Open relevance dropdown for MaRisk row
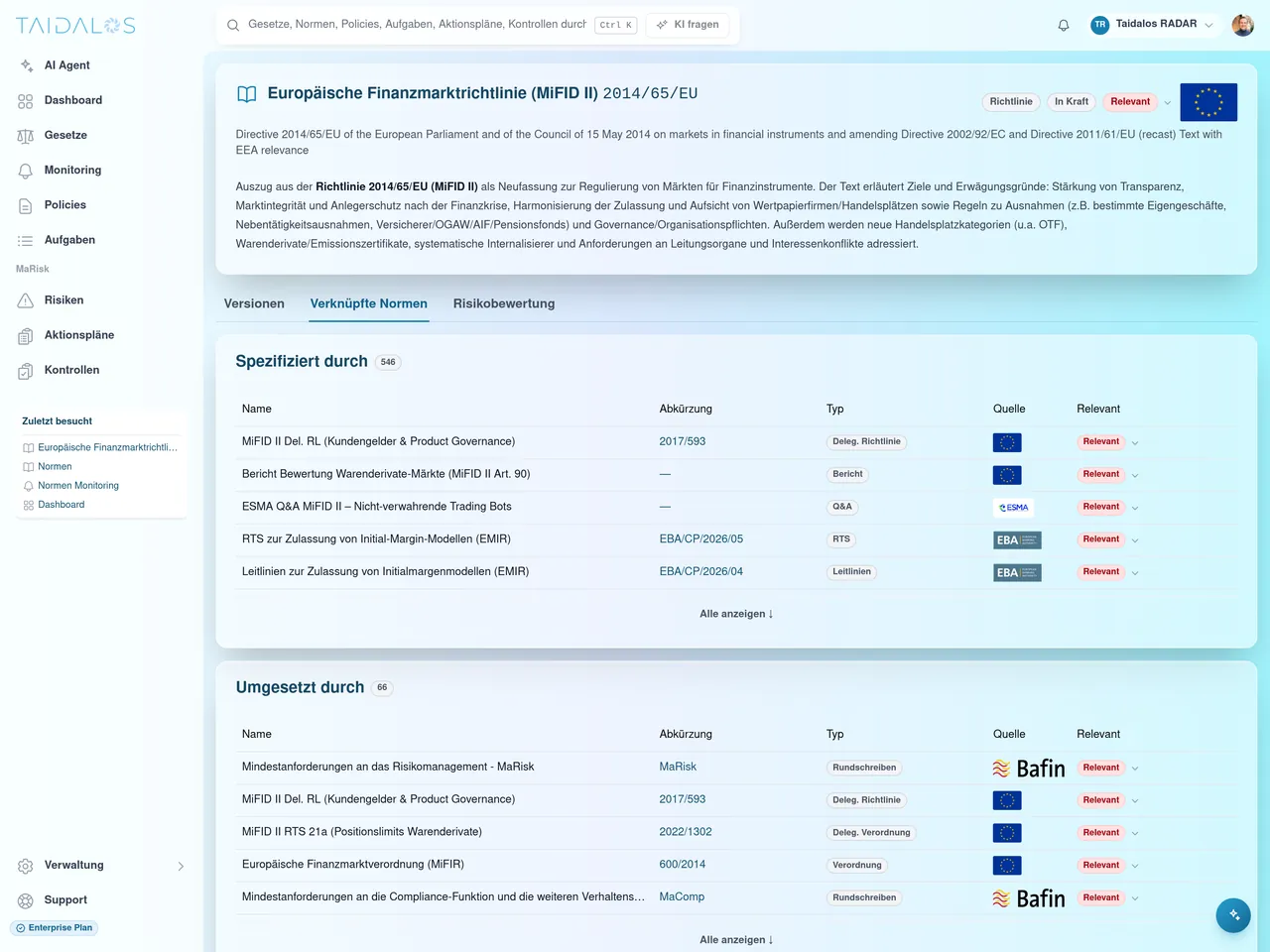Screen dimensions: 1270x952 coord(1135,769)
